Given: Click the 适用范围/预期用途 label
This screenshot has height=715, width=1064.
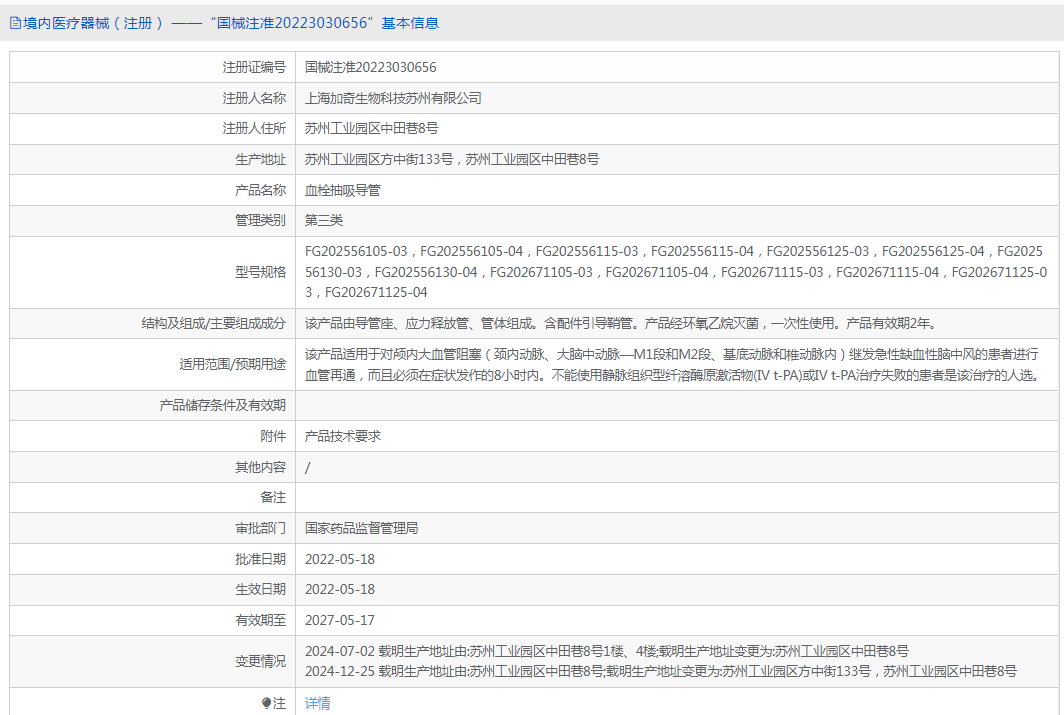Looking at the screenshot, I should [x=232, y=364].
